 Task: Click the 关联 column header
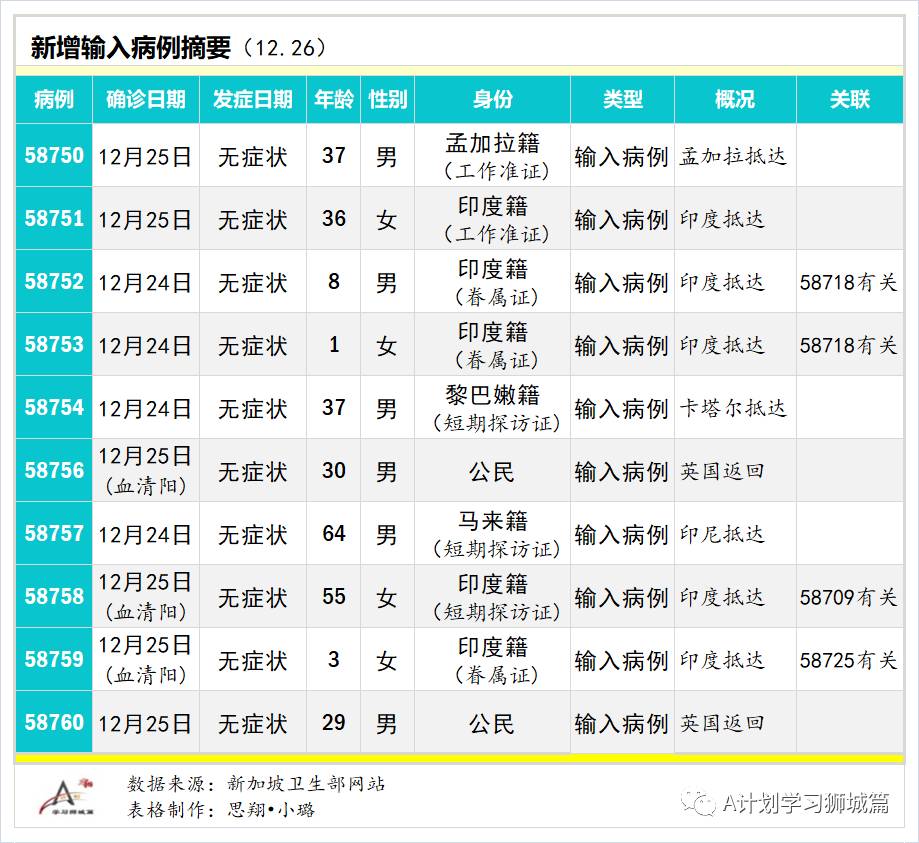tap(854, 100)
